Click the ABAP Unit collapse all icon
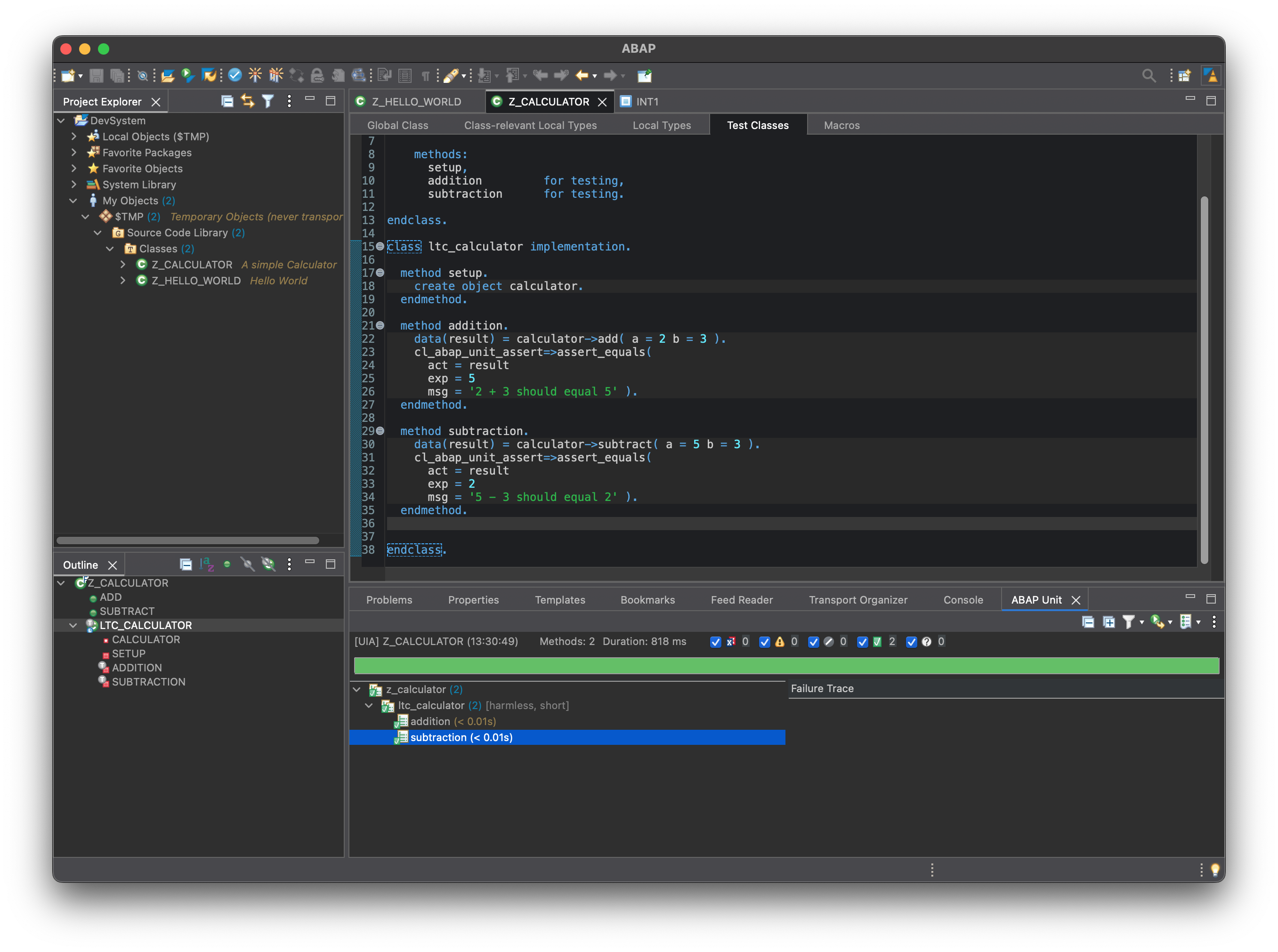Image resolution: width=1278 pixels, height=952 pixels. click(x=1088, y=622)
